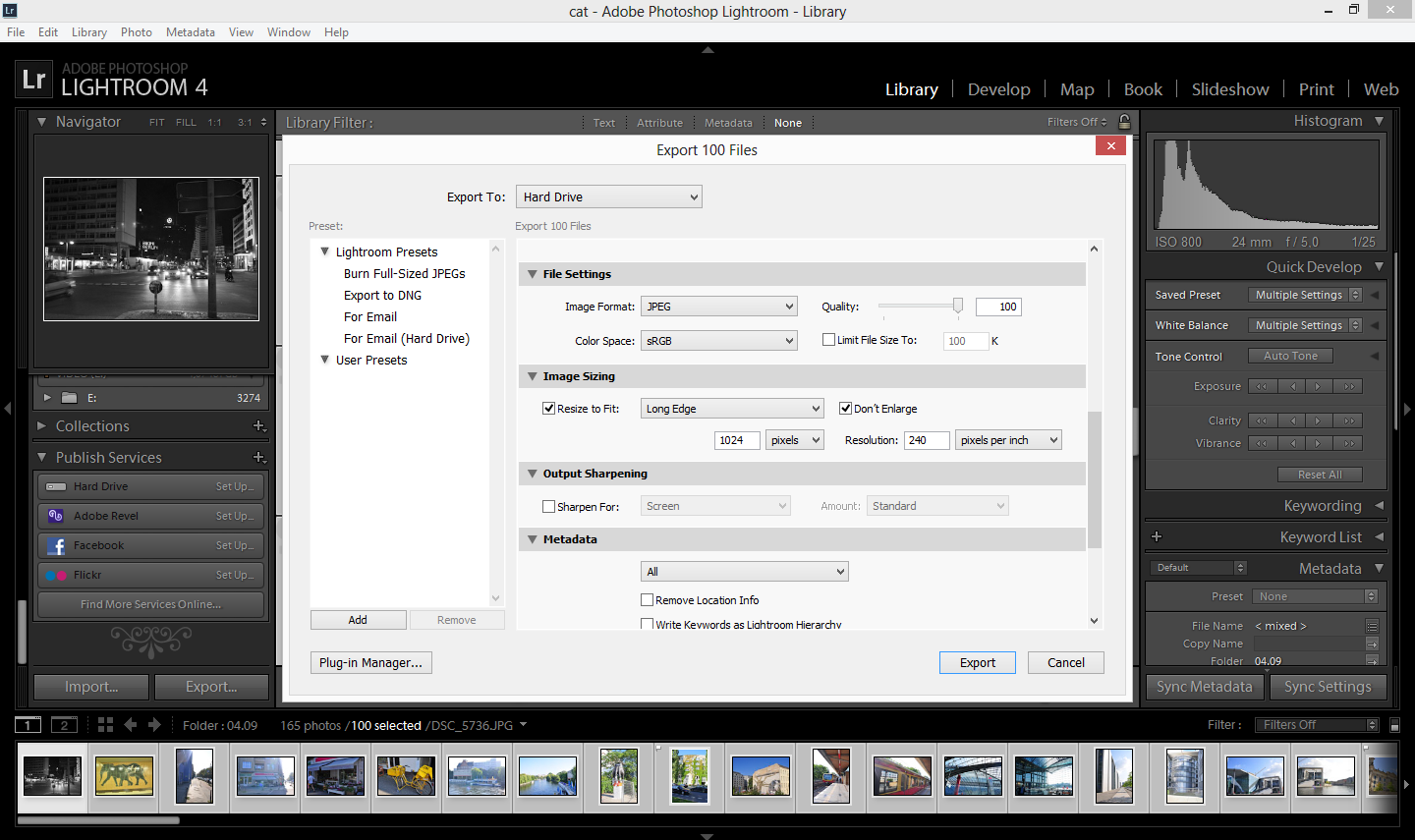The height and width of the screenshot is (840, 1415).
Task: Select Burn Full-Sized JPEGs preset
Action: pyautogui.click(x=405, y=273)
